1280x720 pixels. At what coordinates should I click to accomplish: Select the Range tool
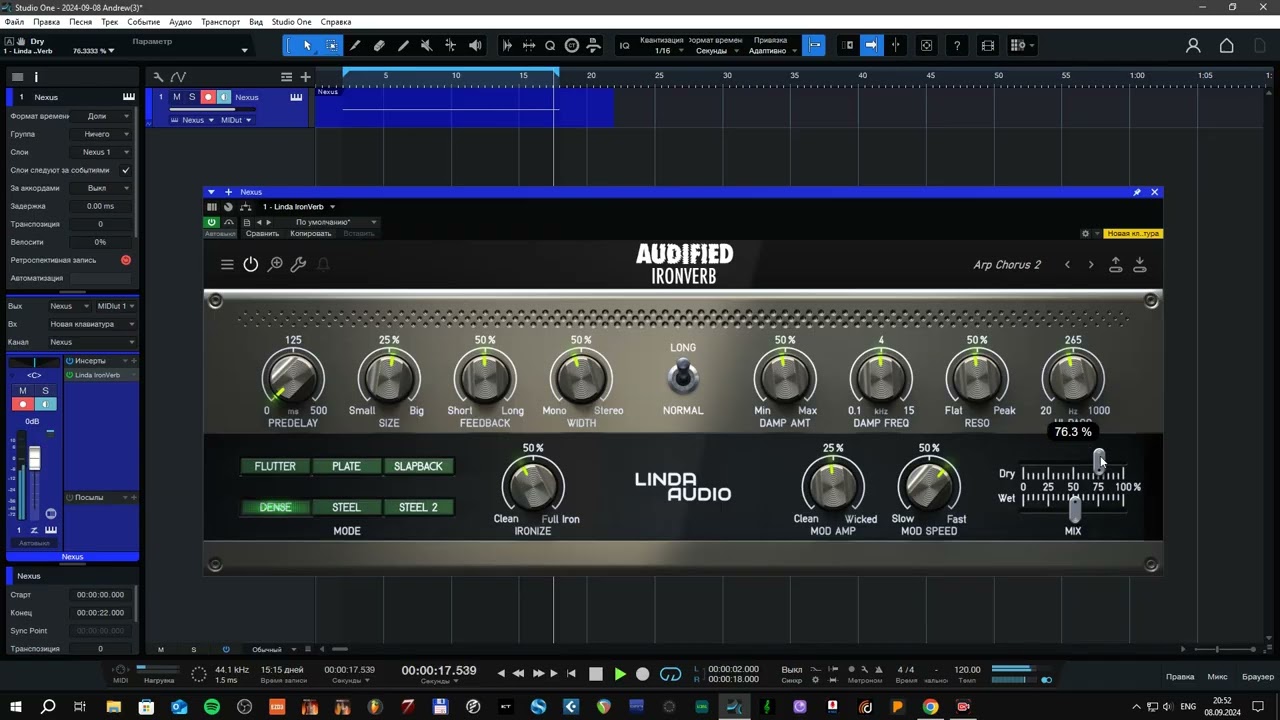(331, 45)
